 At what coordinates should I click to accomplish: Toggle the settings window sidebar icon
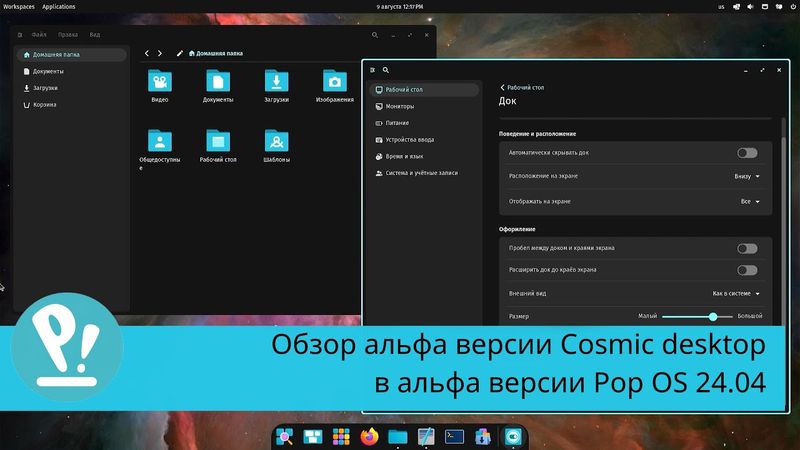pyautogui.click(x=372, y=70)
